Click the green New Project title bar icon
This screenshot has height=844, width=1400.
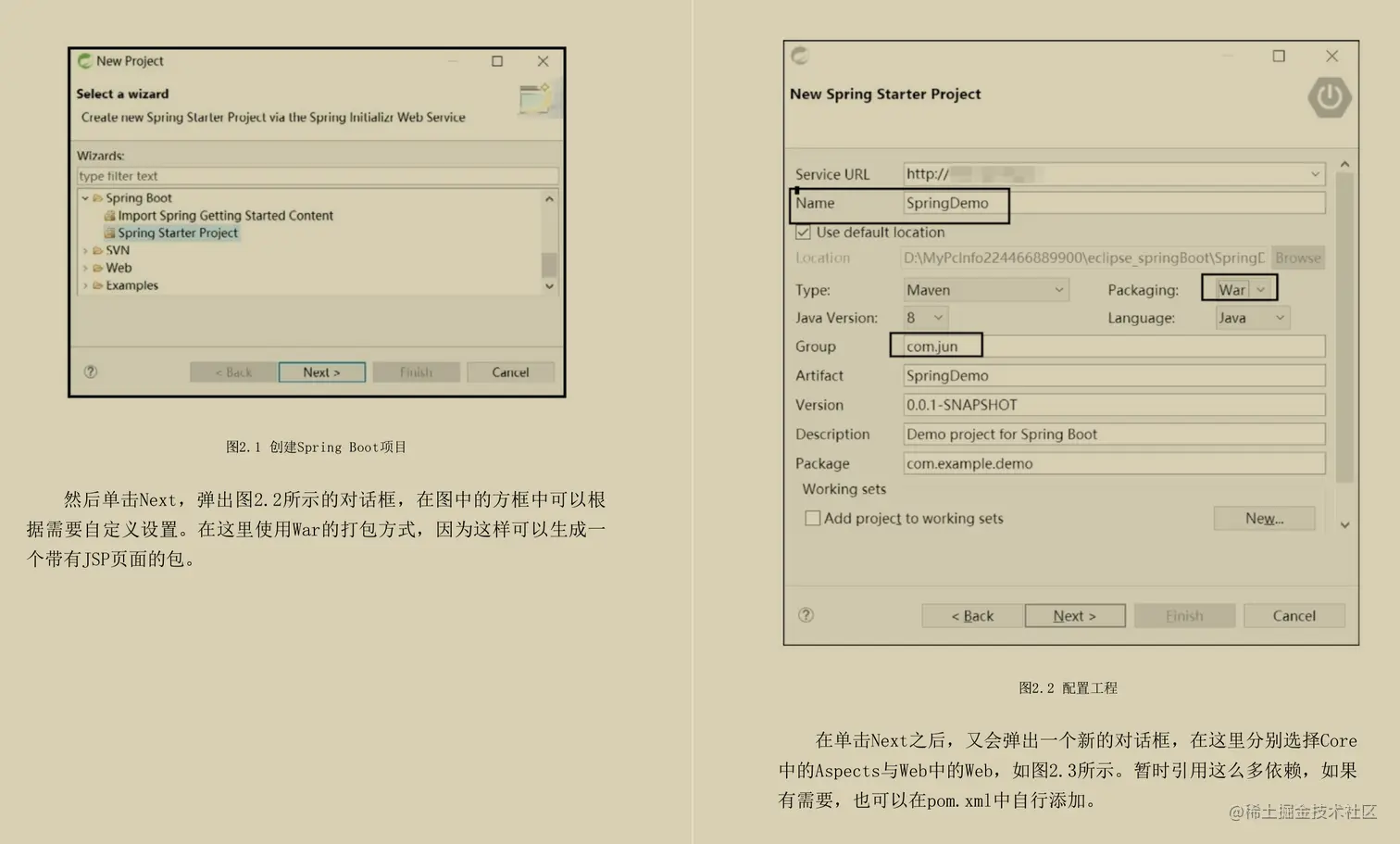(84, 60)
